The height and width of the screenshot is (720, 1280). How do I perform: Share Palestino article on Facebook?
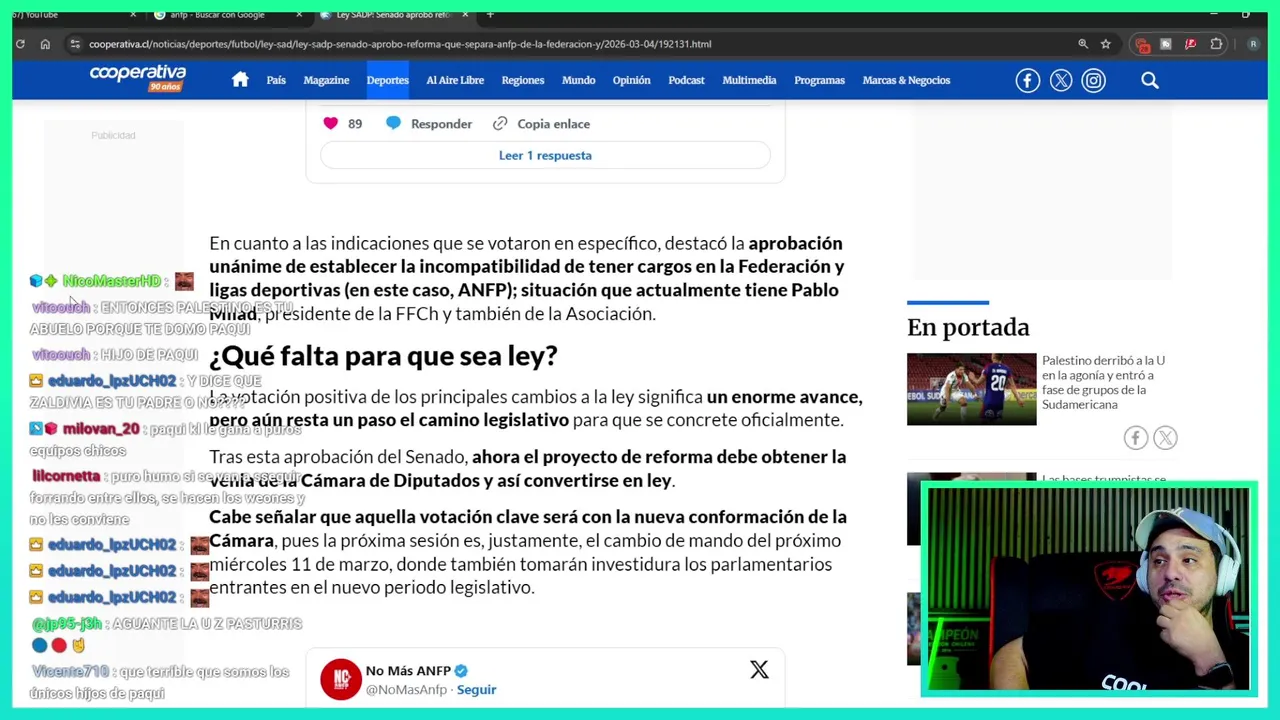click(1135, 437)
